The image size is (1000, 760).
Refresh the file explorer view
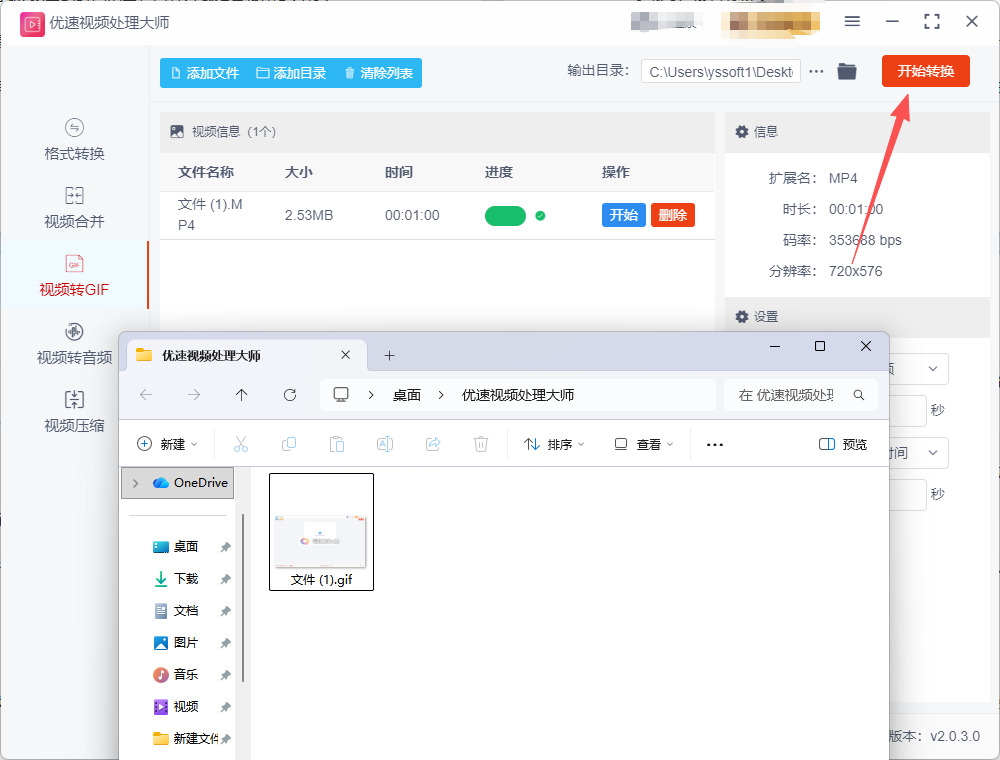290,395
